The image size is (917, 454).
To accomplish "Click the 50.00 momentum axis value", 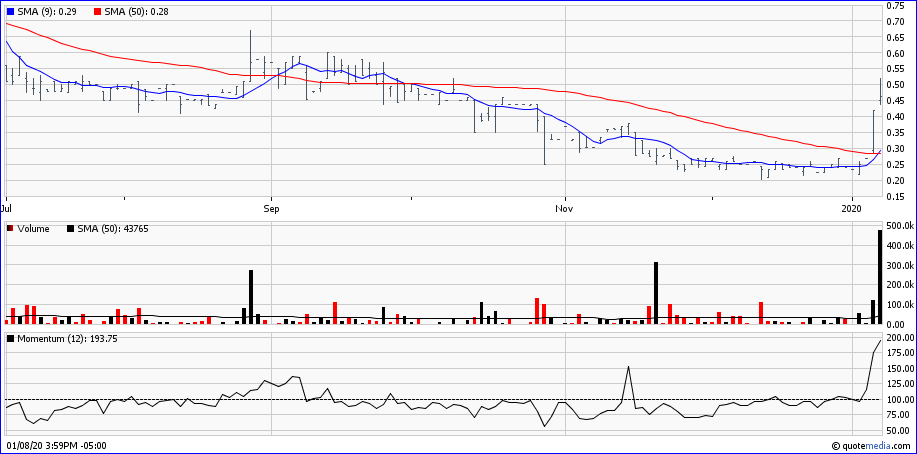I will coord(897,431).
